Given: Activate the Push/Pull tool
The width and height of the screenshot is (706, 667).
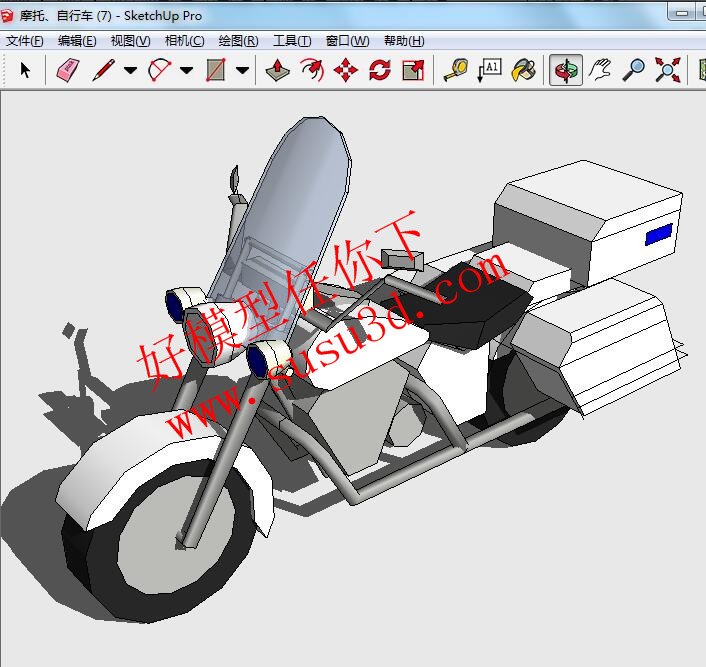Looking at the screenshot, I should 277,70.
